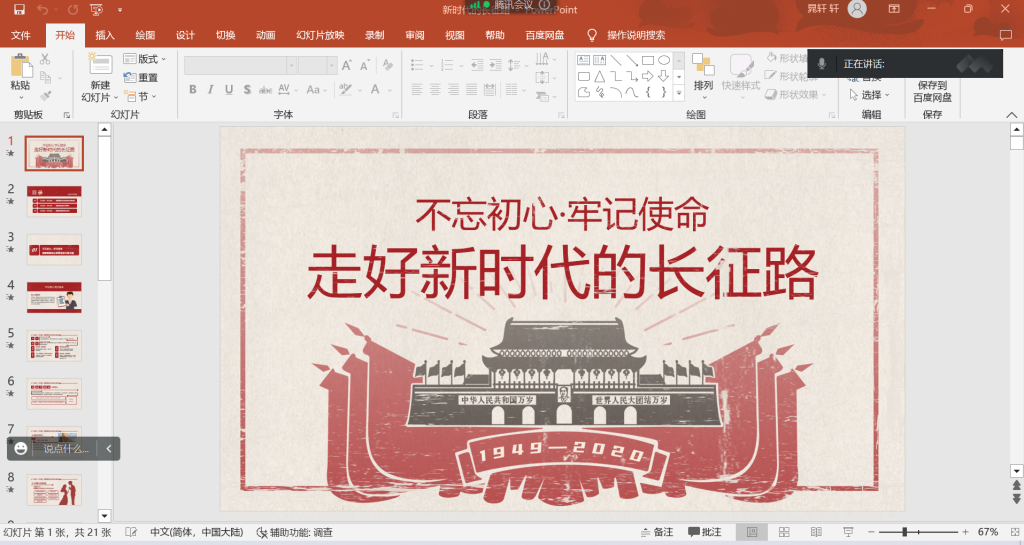Select the oval shape in gallery

[x=664, y=60]
